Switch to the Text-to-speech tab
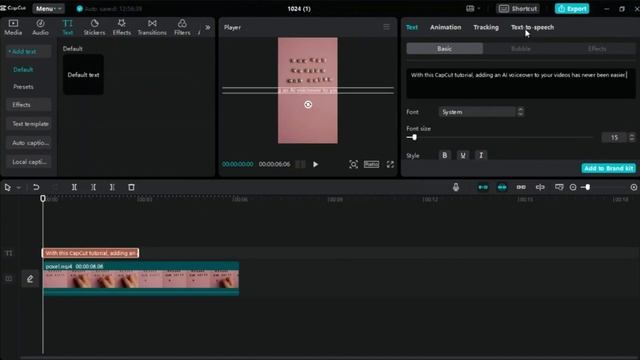This screenshot has width=640, height=360. click(x=532, y=27)
